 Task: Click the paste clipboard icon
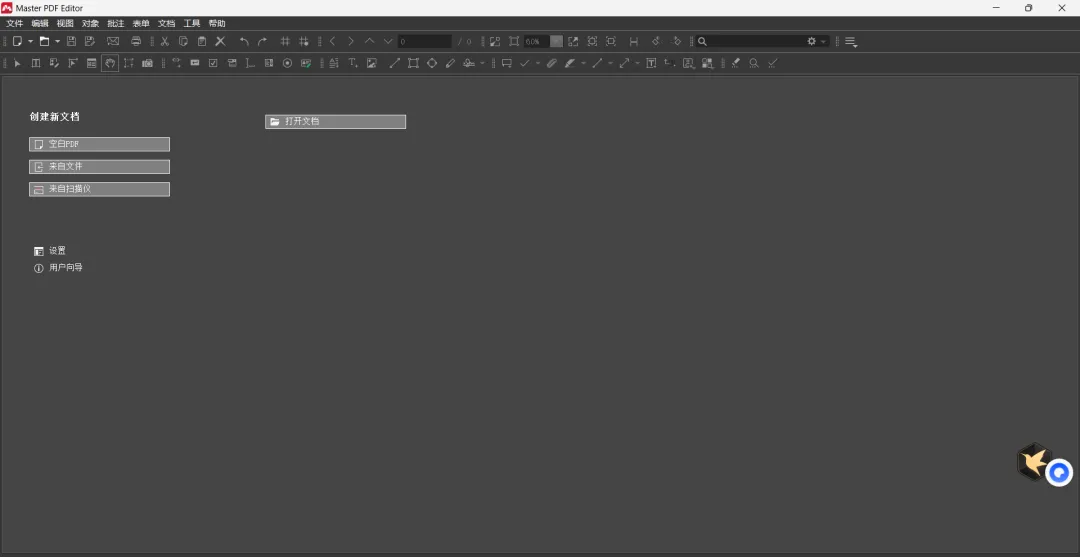pos(202,41)
